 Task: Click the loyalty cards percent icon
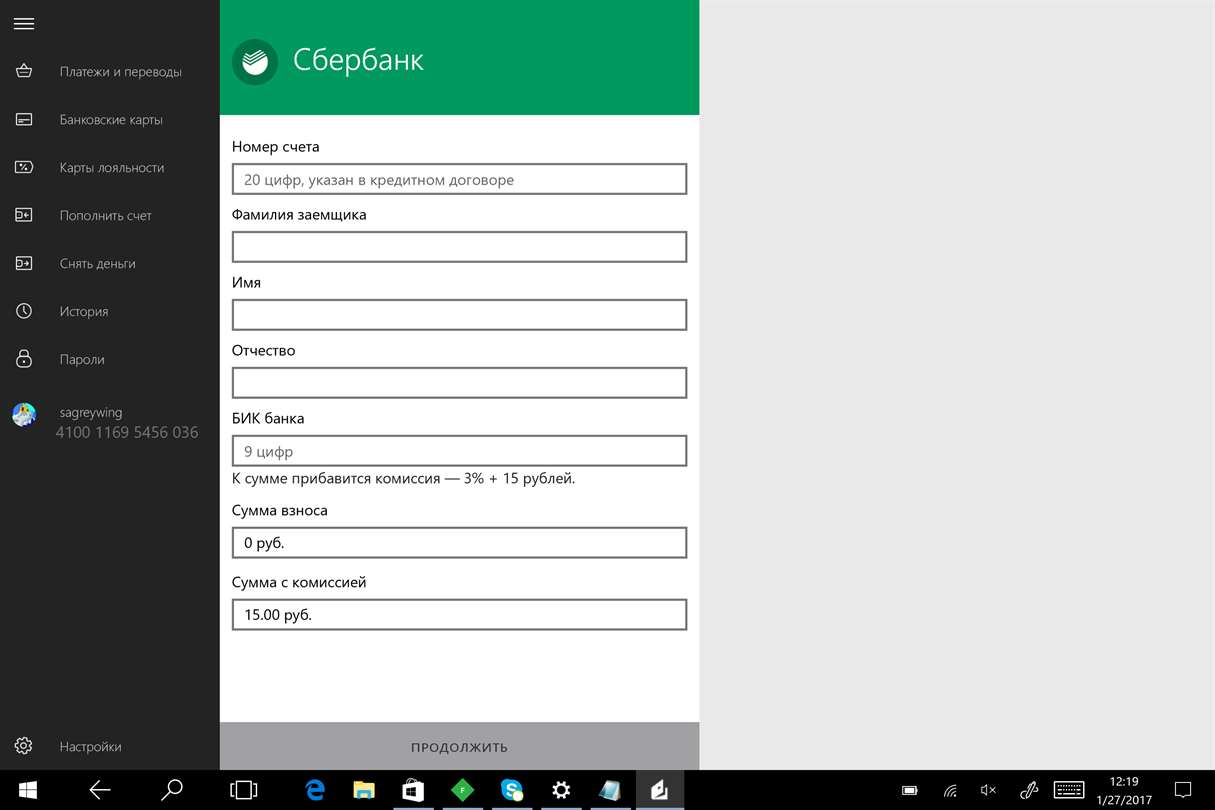click(24, 168)
